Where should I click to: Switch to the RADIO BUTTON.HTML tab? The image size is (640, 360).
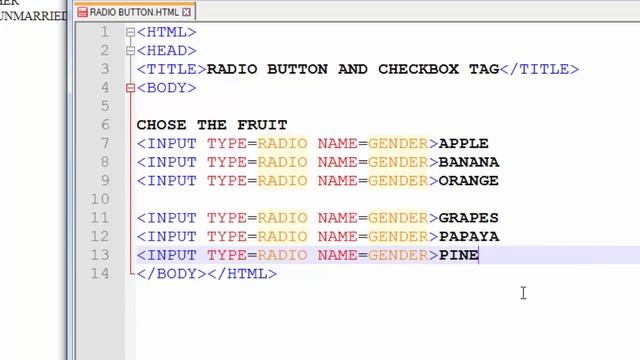[134, 12]
